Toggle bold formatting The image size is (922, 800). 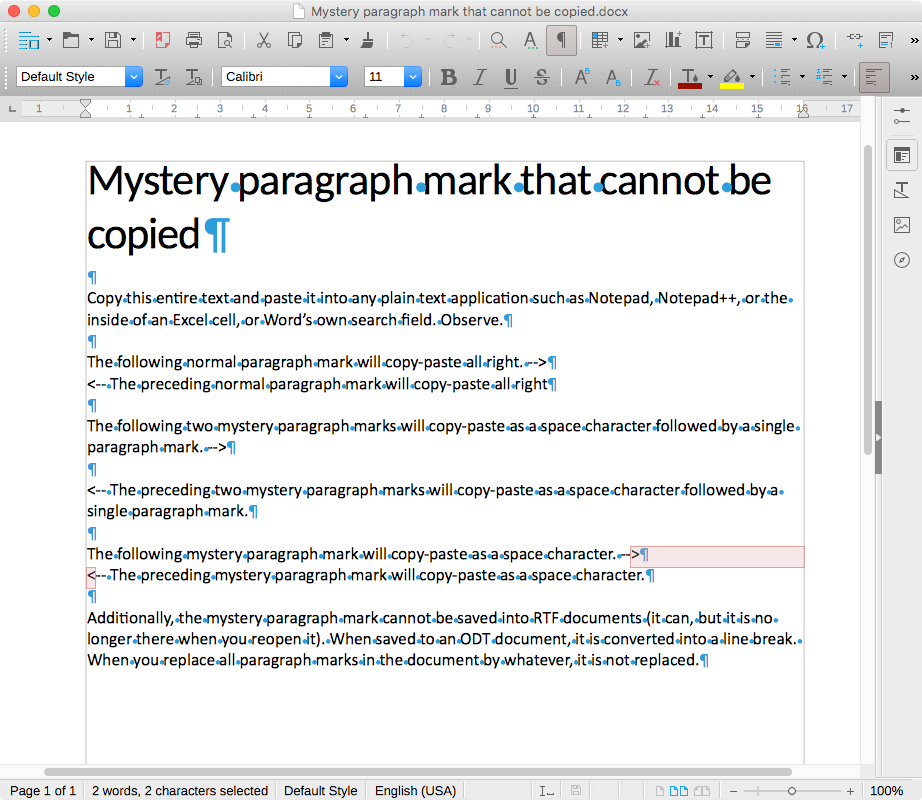(448, 77)
